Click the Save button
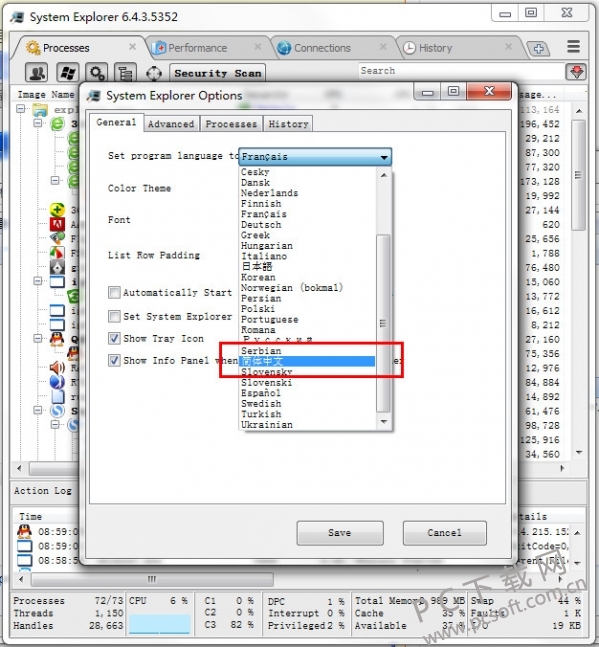The image size is (599, 647). tap(340, 533)
